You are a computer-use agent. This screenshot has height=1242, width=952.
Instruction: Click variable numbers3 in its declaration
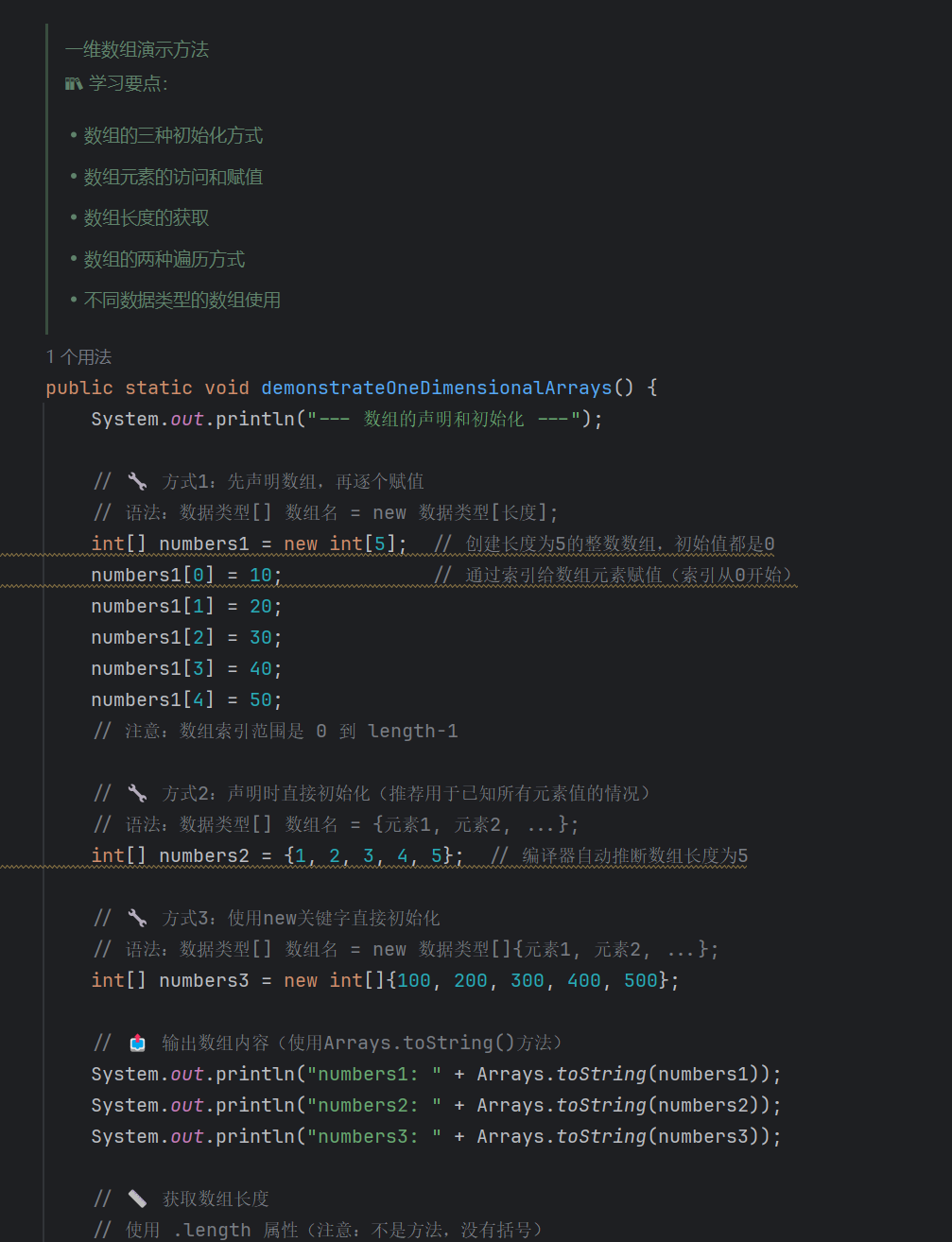[x=204, y=980]
